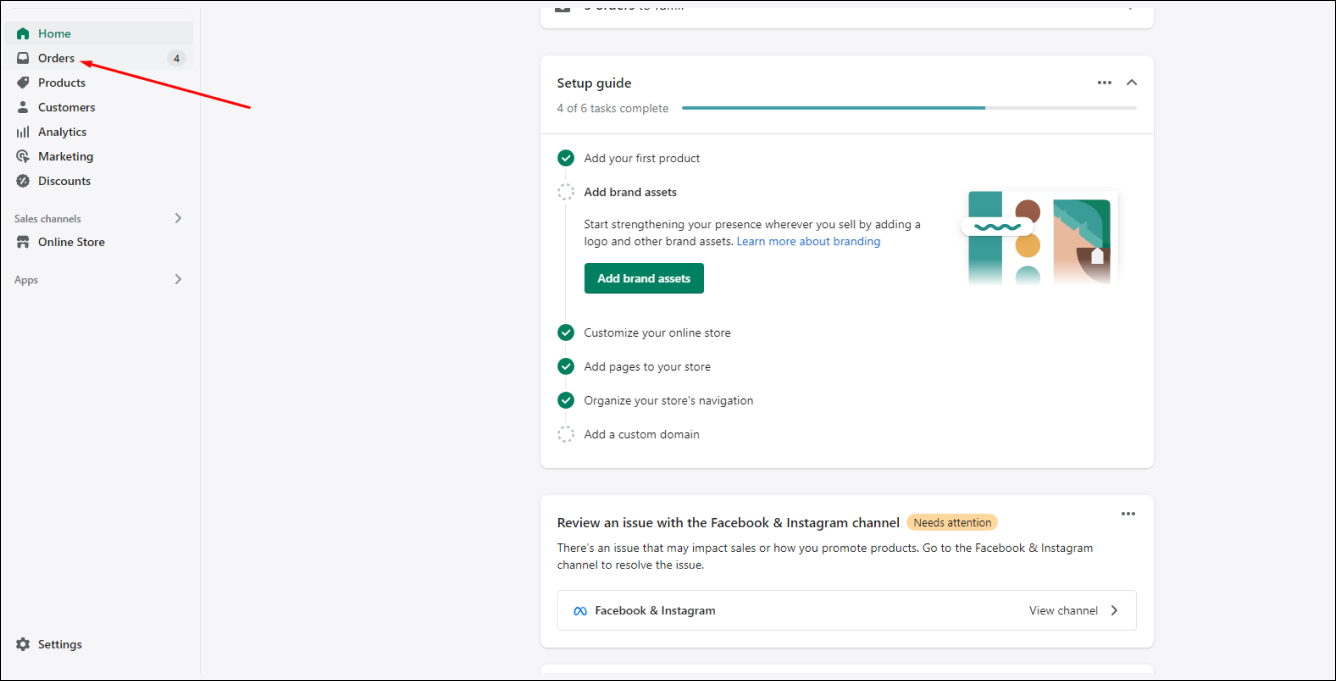The image size is (1336, 681).
Task: Click the green Add brand assets button
Action: click(x=644, y=279)
